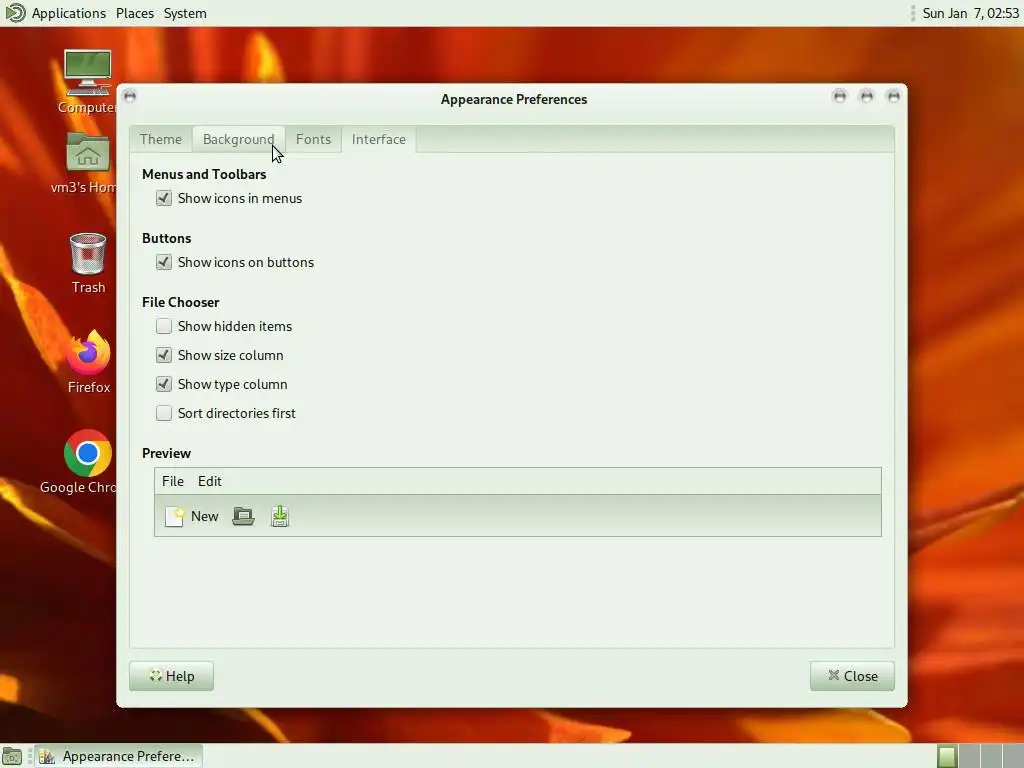Open the Places menu

135,13
